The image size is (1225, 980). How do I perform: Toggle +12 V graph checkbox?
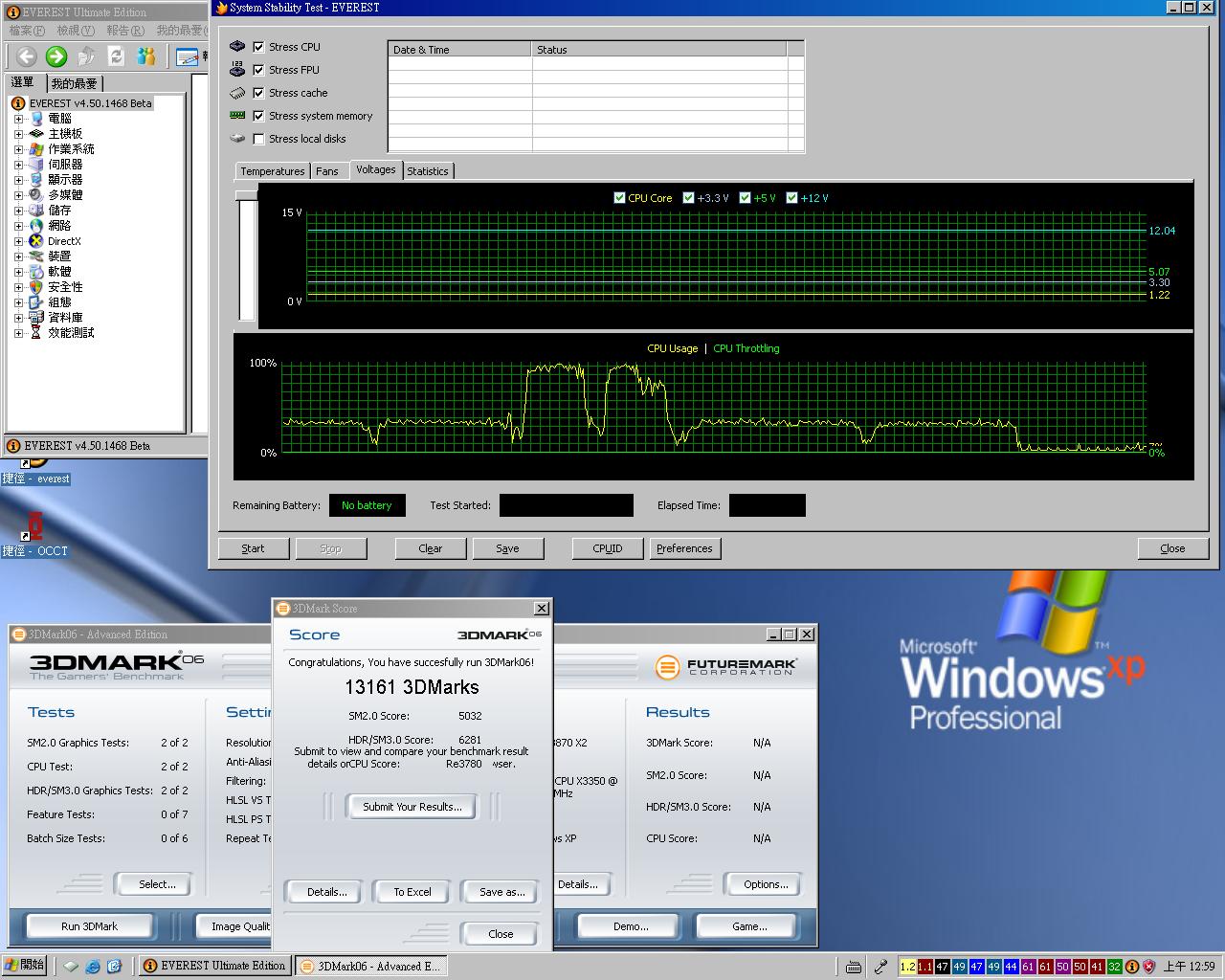(791, 197)
